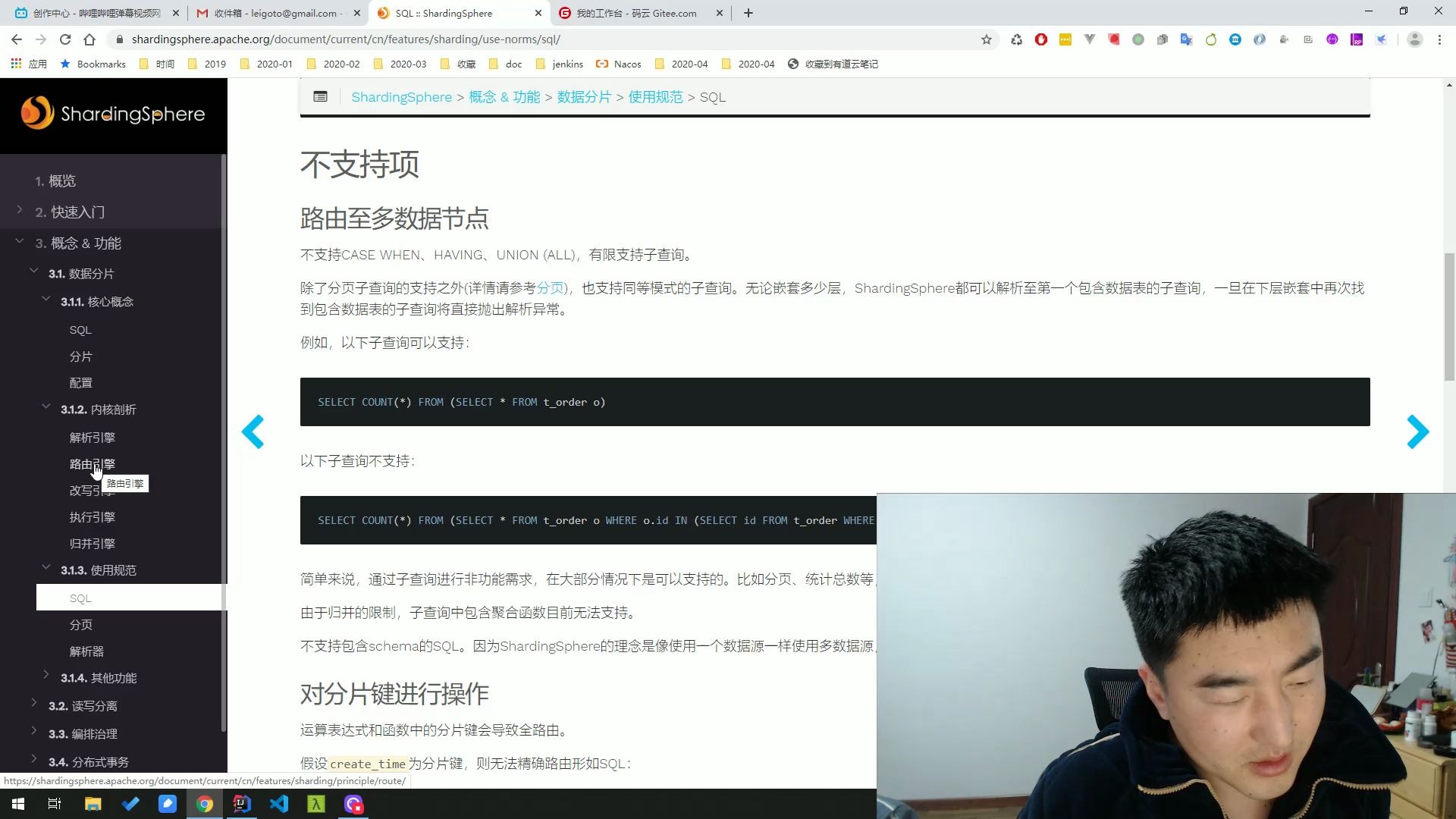Viewport: 1456px width, 819px height.
Task: Toggle sidebar menu icon in breadcrumb bar
Action: 320,97
